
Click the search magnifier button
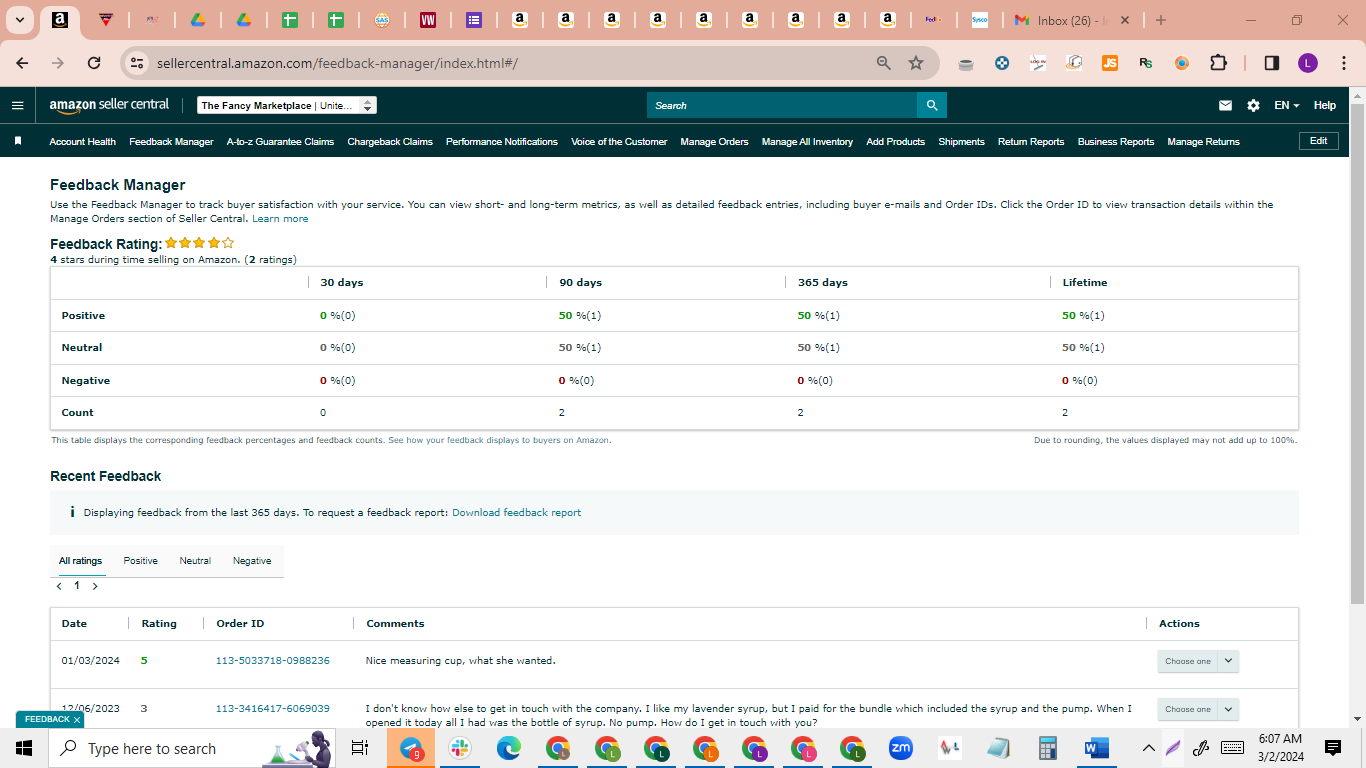click(932, 105)
